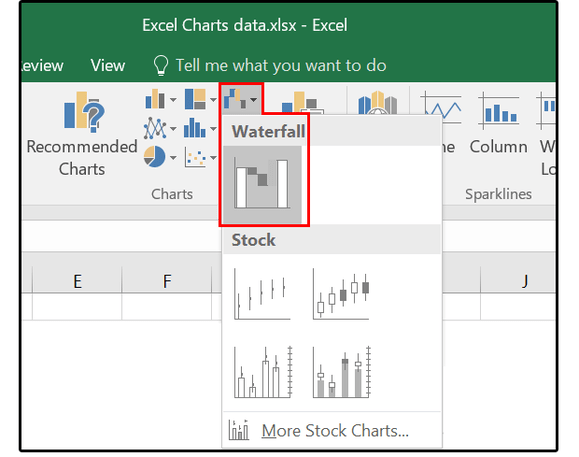Switch to the View tab
579x457 pixels.
(108, 66)
